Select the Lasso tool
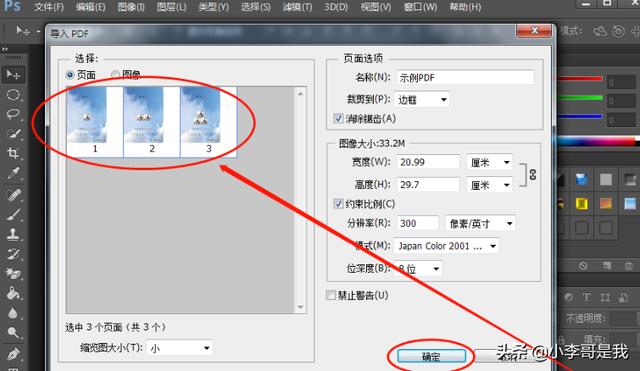This screenshot has height=371, width=640. click(13, 114)
